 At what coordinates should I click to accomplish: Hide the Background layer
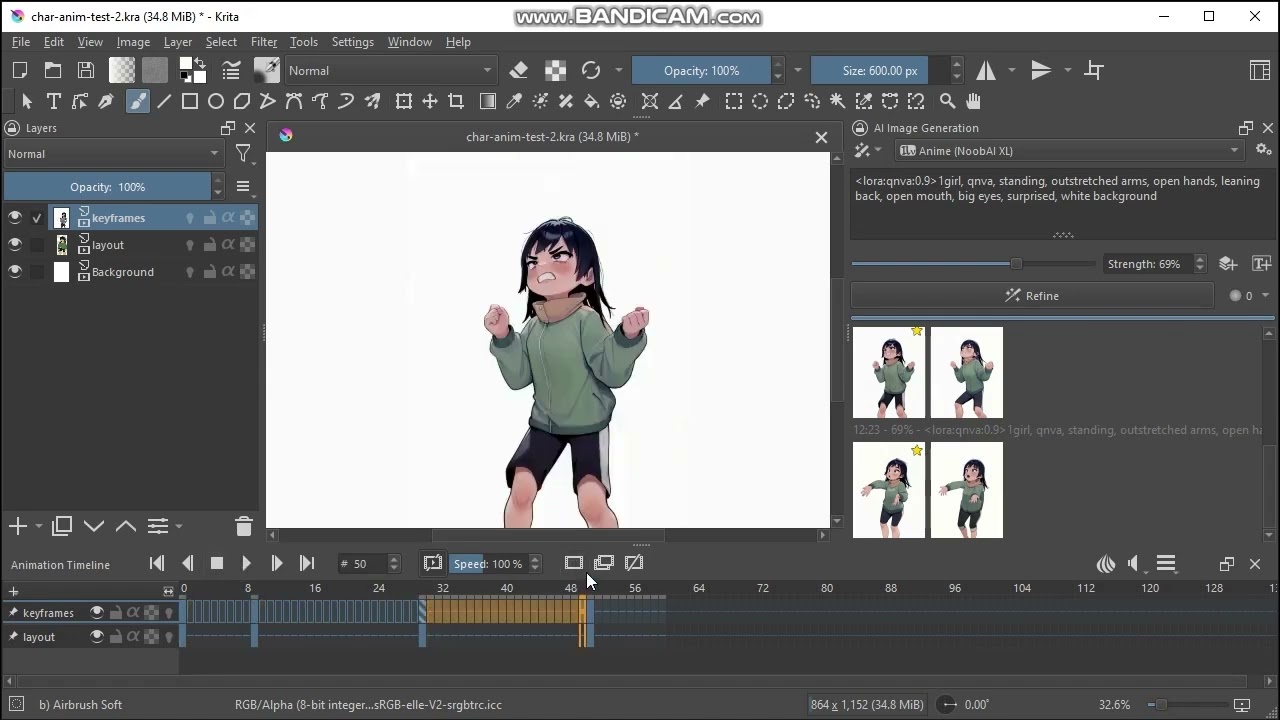point(15,272)
